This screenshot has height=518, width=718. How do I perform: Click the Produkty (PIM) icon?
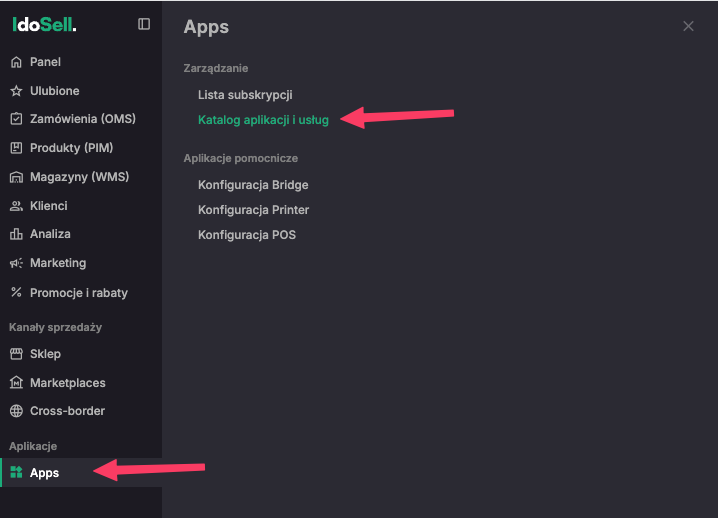click(x=16, y=148)
